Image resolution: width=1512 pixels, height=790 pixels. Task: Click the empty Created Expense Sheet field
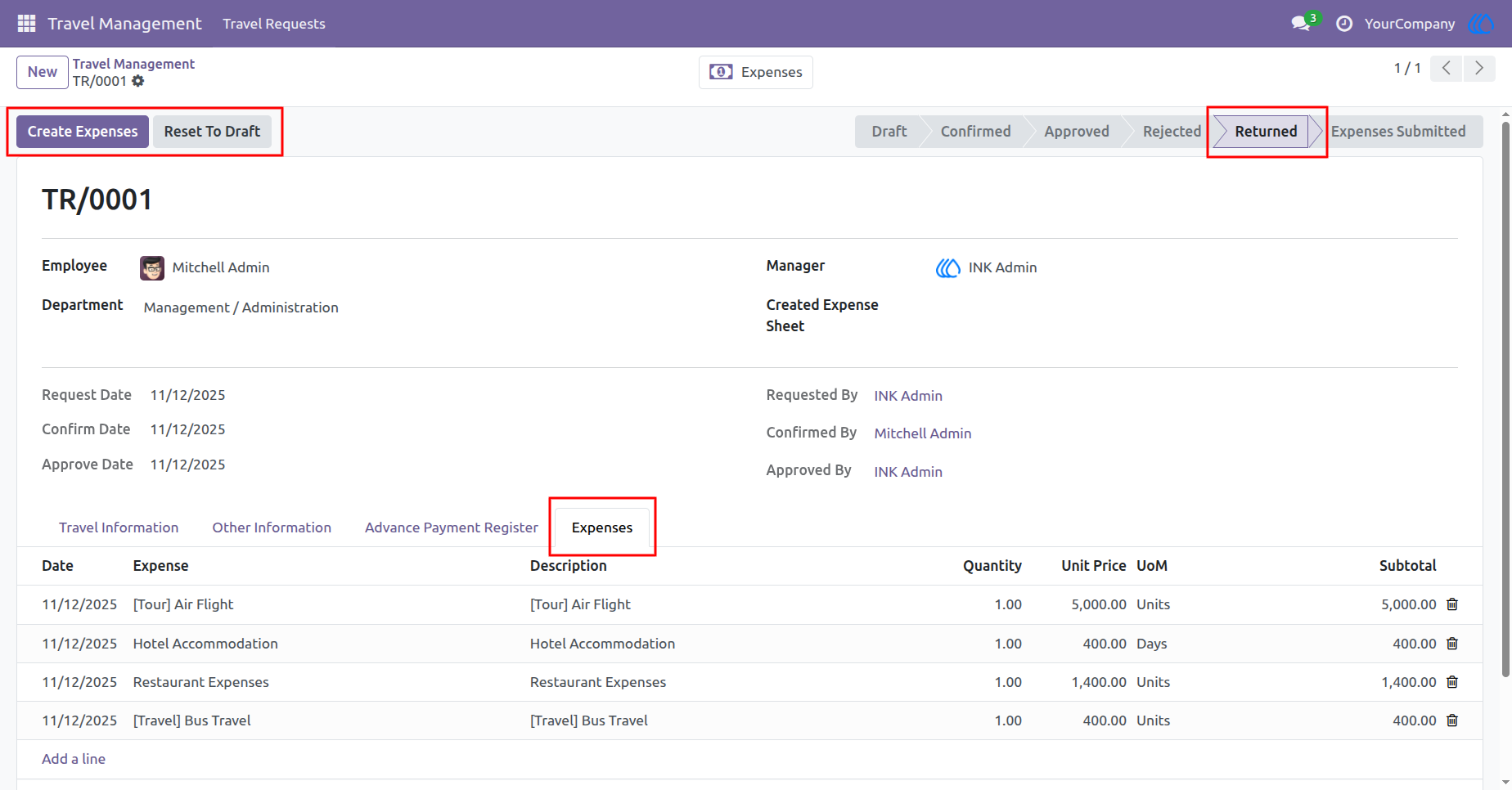(1196, 316)
